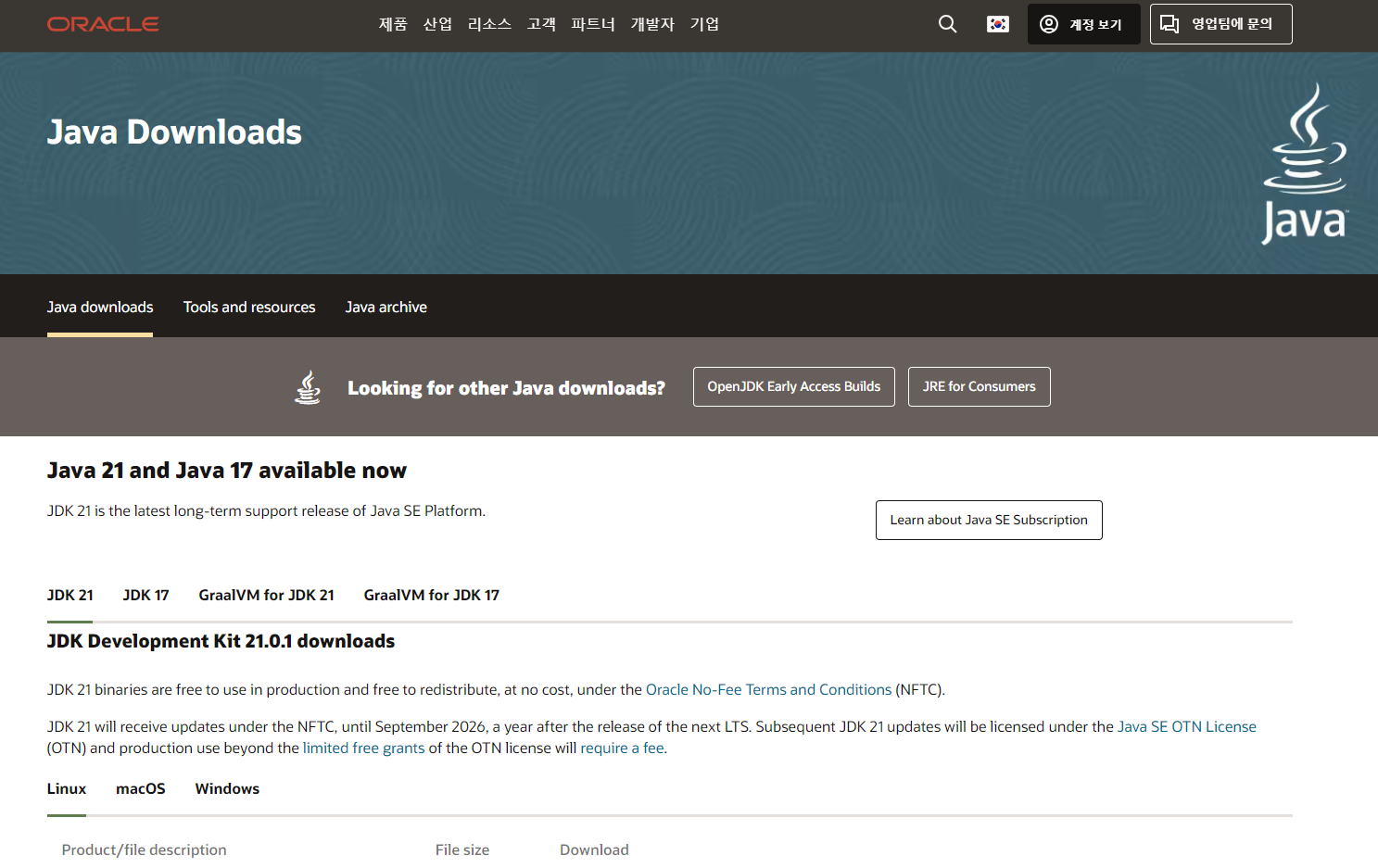Switch to Java archive tab
Viewport: 1378px width, 868px height.
386,307
